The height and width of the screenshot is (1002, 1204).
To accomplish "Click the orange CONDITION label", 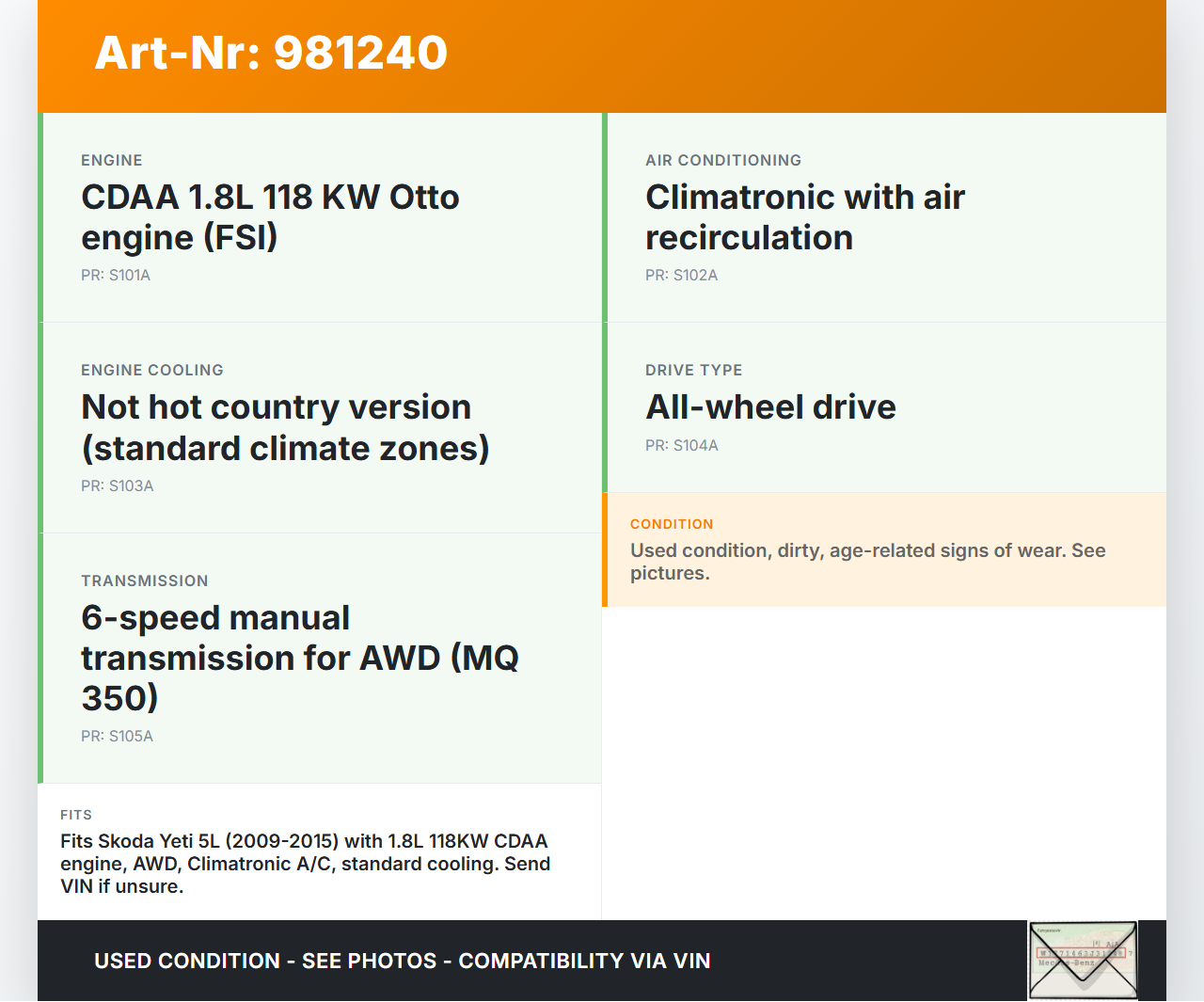I will [672, 524].
